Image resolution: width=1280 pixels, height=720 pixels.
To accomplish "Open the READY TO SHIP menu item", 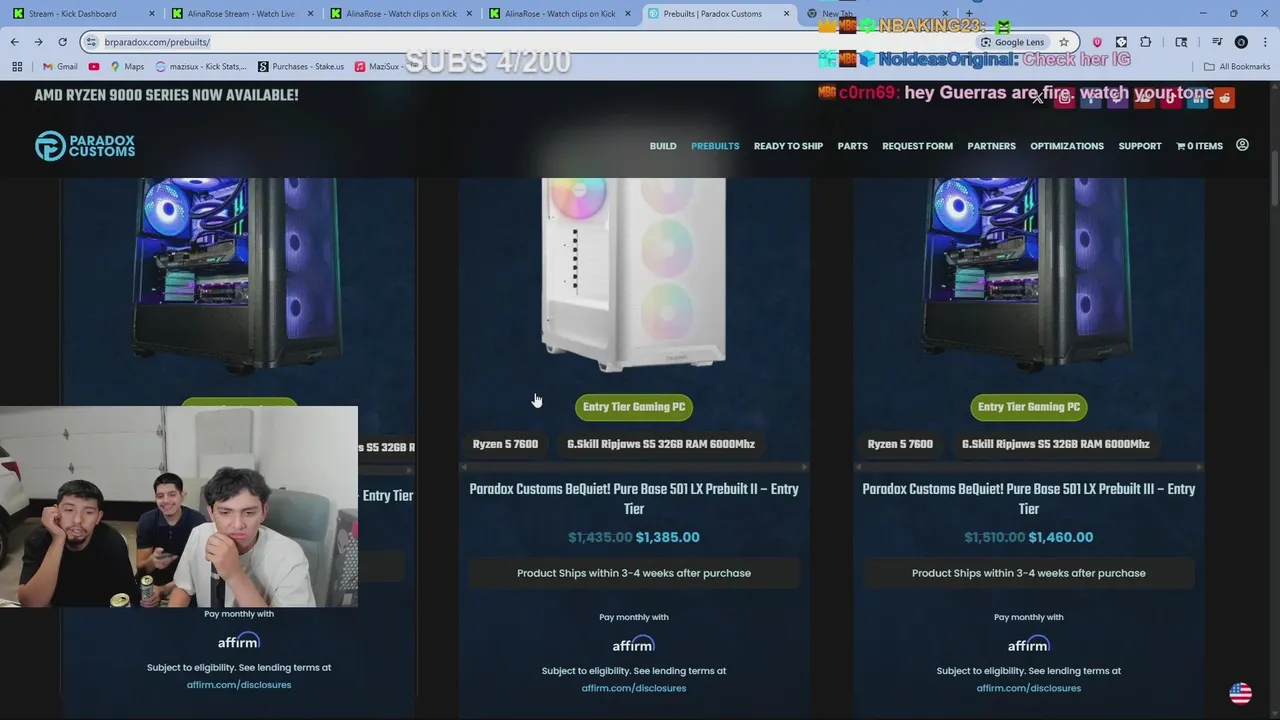I will [788, 146].
